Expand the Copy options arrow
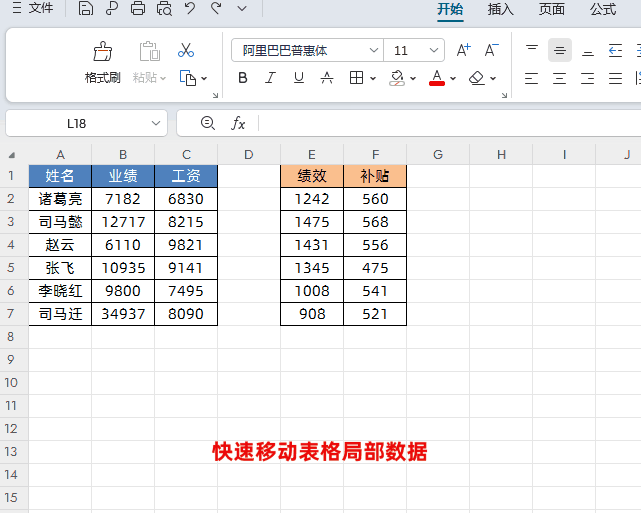641x513 pixels. [x=204, y=78]
